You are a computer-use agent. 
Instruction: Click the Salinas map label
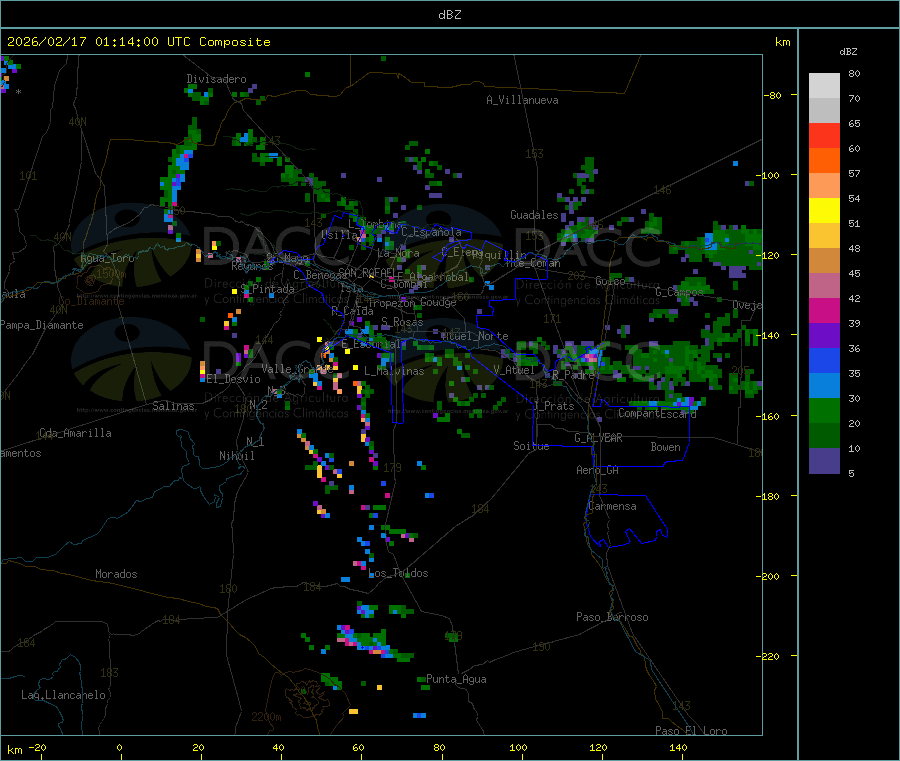pyautogui.click(x=173, y=406)
